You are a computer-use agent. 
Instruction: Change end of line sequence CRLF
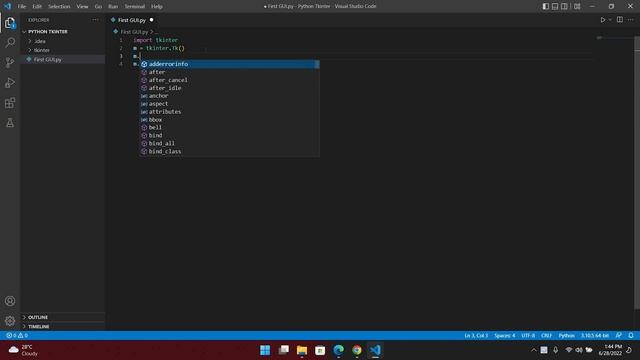coord(546,335)
